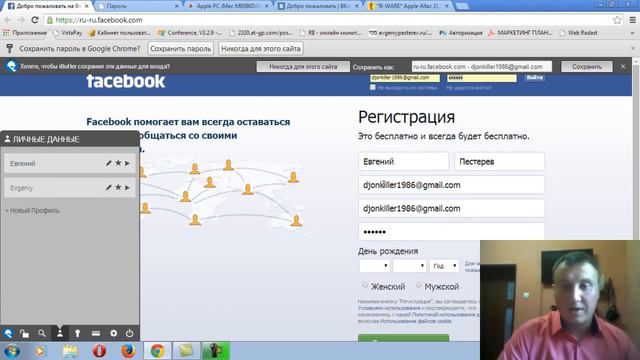640x360 pixels.
Task: Expand the Евгений profile arrow
Action: pyautogui.click(x=127, y=163)
